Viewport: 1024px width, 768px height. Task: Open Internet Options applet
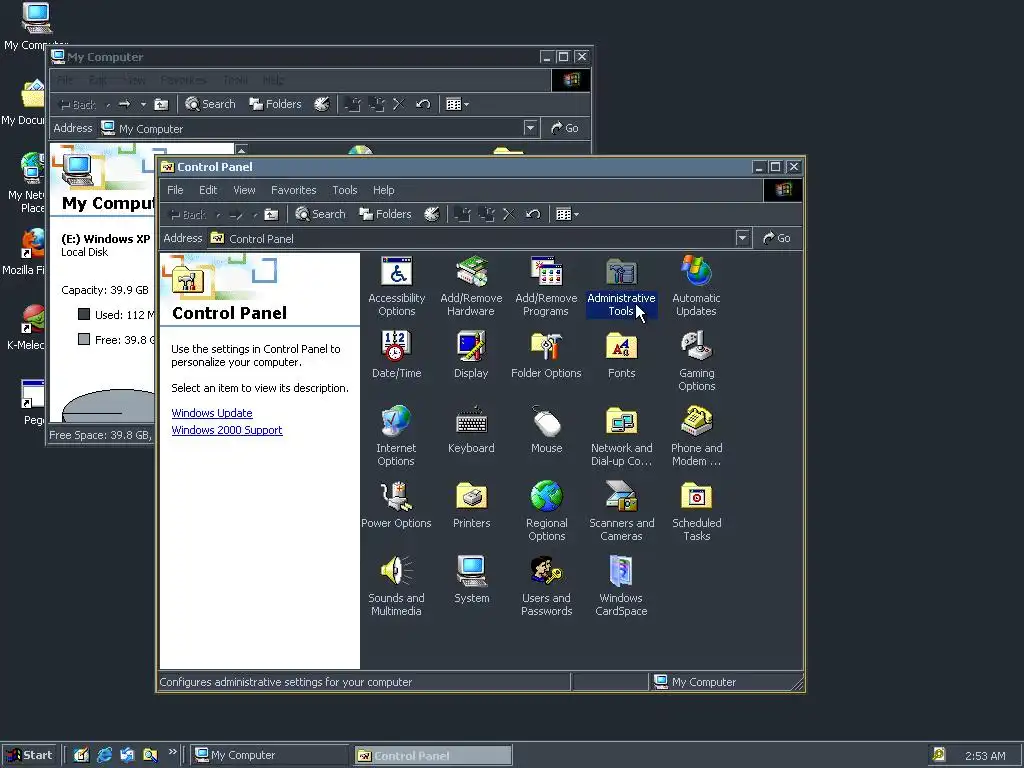click(x=396, y=436)
